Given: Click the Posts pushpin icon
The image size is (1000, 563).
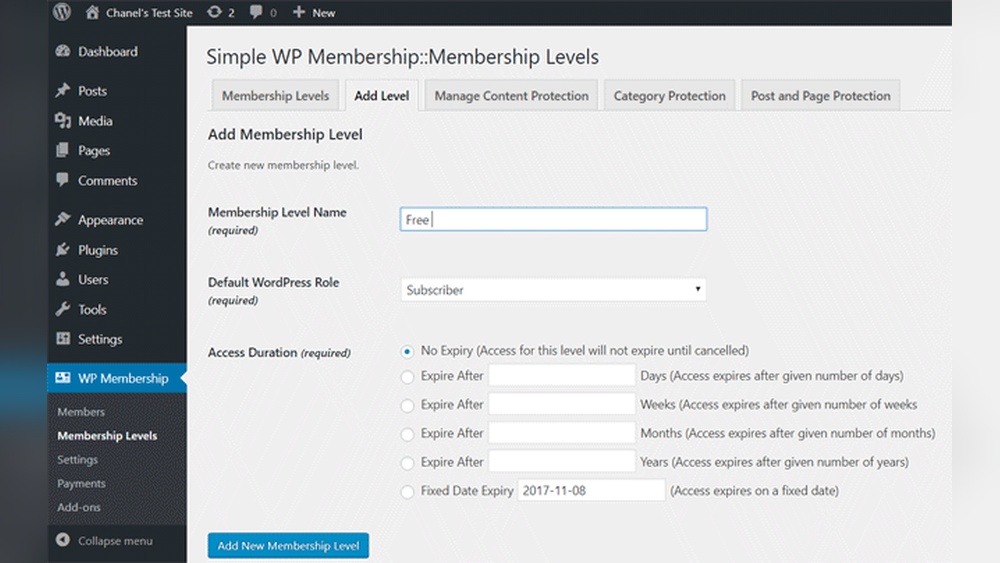Looking at the screenshot, I should pyautogui.click(x=64, y=91).
